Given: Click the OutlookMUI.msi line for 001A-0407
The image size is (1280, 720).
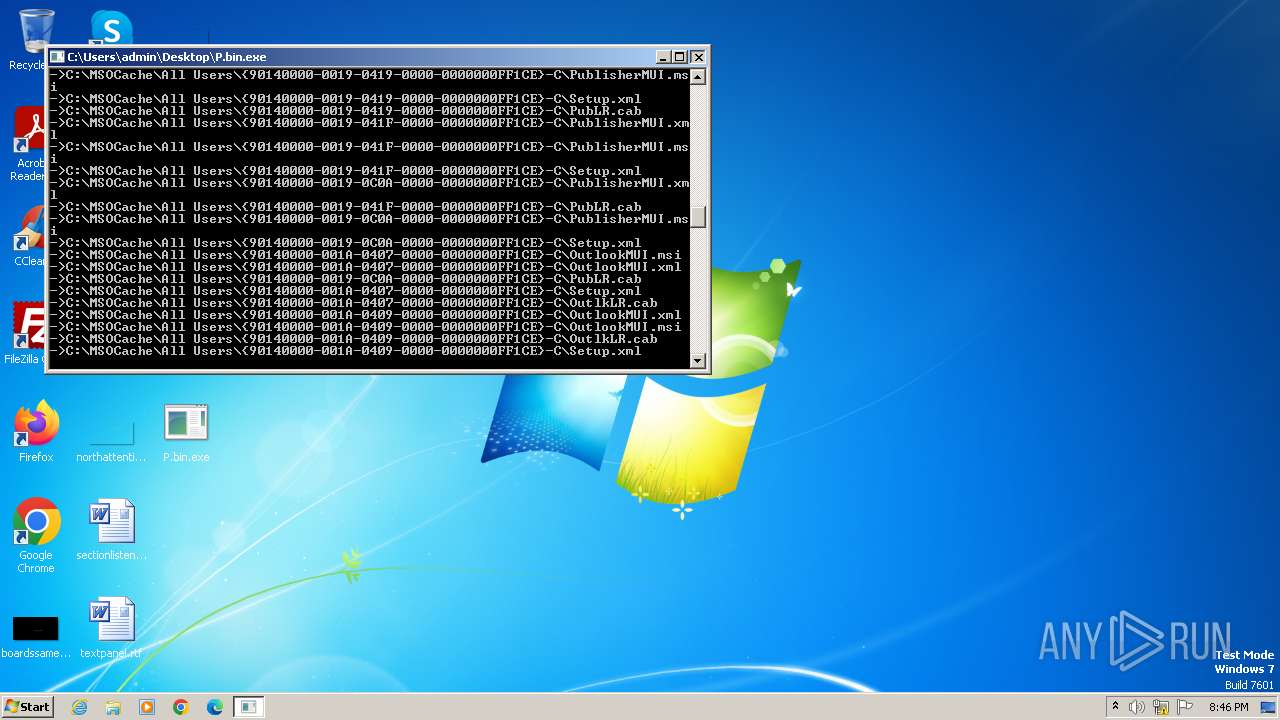Looking at the screenshot, I should click(x=367, y=255).
